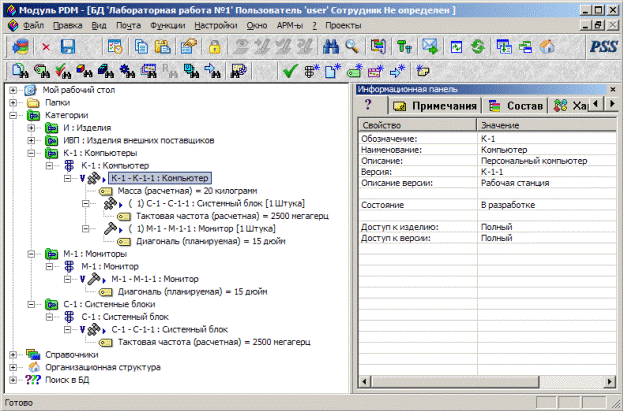Expand the Мой рабочий стол node
Screen dimensions: 623x411
click(x=13, y=90)
